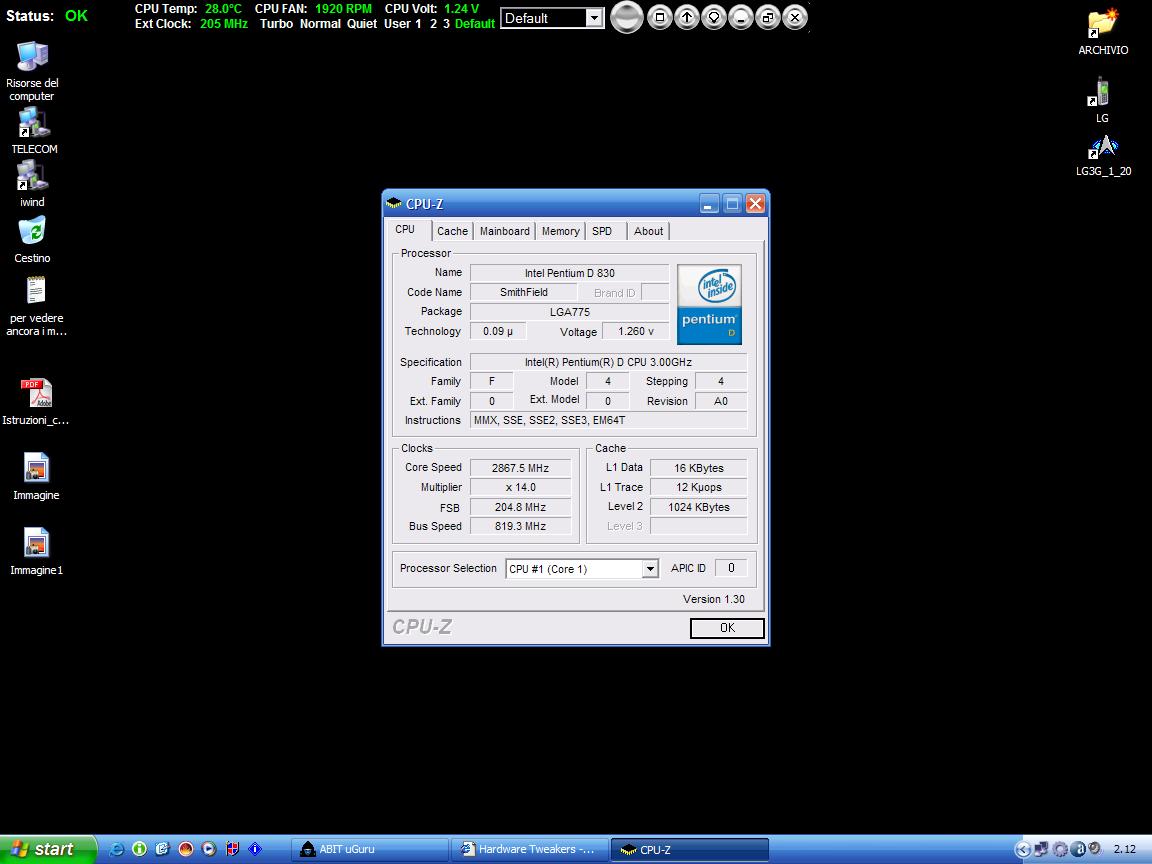Click the uGuru square icon button
Screen dimensions: 1152x864
pyautogui.click(x=660, y=17)
